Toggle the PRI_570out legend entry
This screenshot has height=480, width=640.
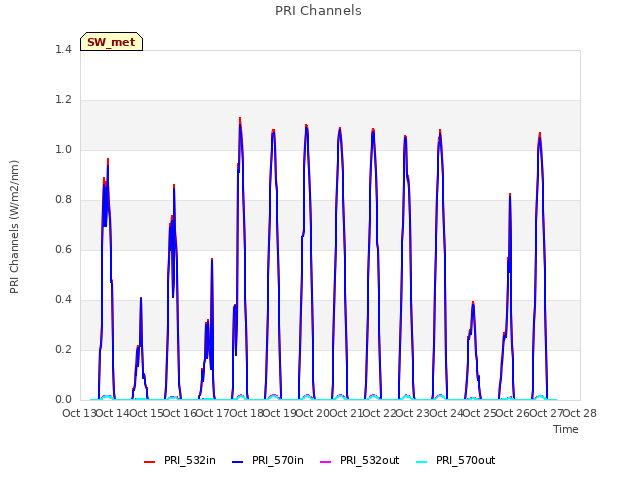point(456,460)
